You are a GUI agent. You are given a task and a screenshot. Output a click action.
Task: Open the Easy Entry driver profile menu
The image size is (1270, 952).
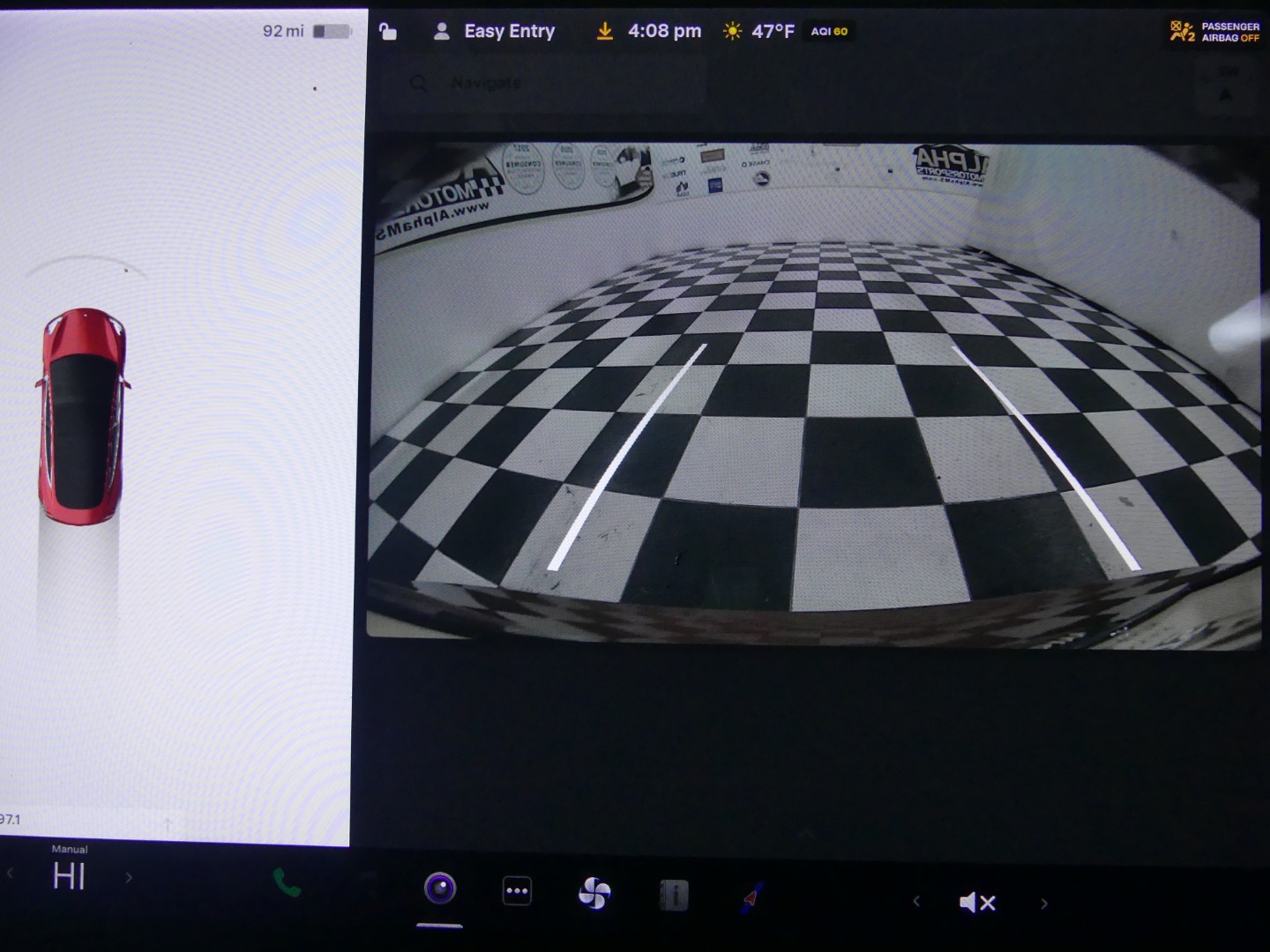tap(495, 32)
